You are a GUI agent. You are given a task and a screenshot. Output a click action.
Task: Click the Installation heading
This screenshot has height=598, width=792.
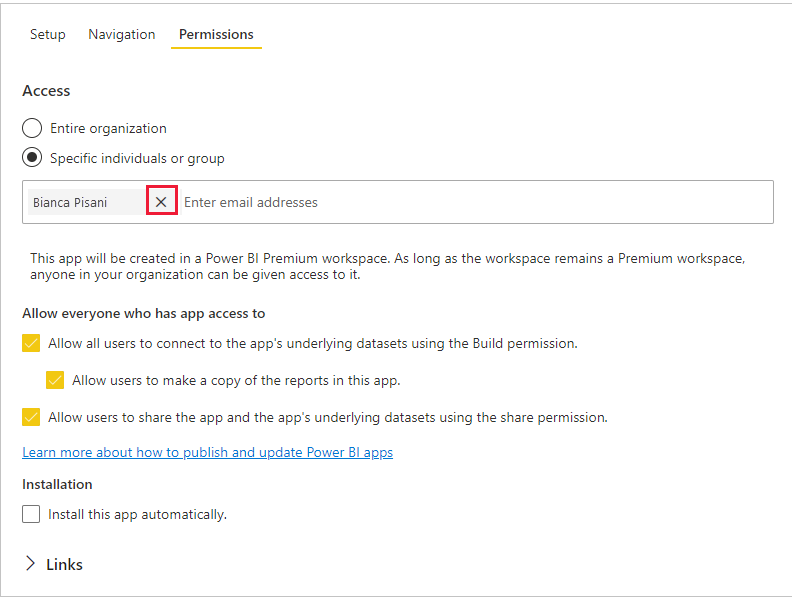pyautogui.click(x=57, y=484)
